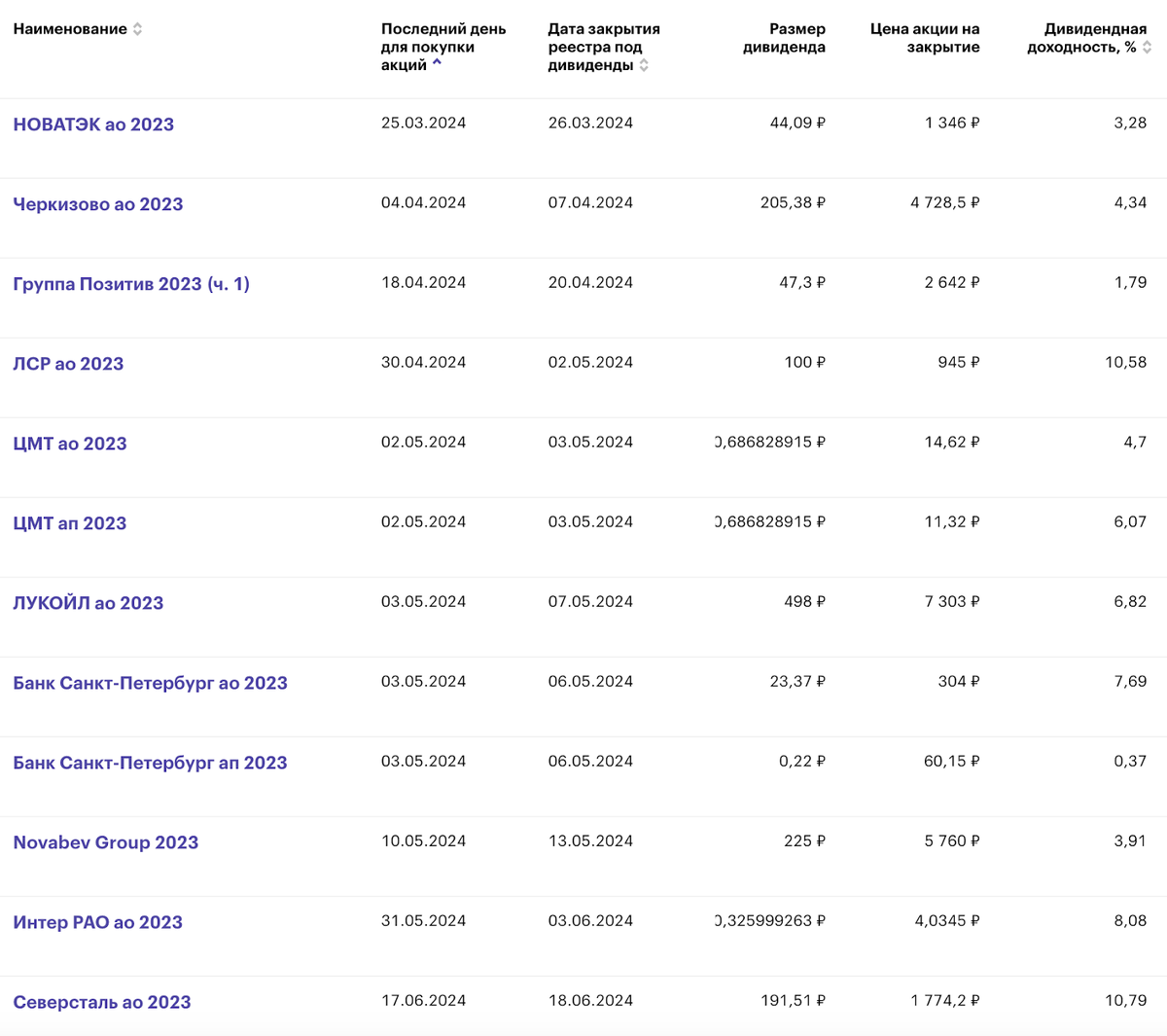Click Цена акции на закрытие header
Screen dimensions: 1167x1036
pyautogui.click(x=925, y=38)
